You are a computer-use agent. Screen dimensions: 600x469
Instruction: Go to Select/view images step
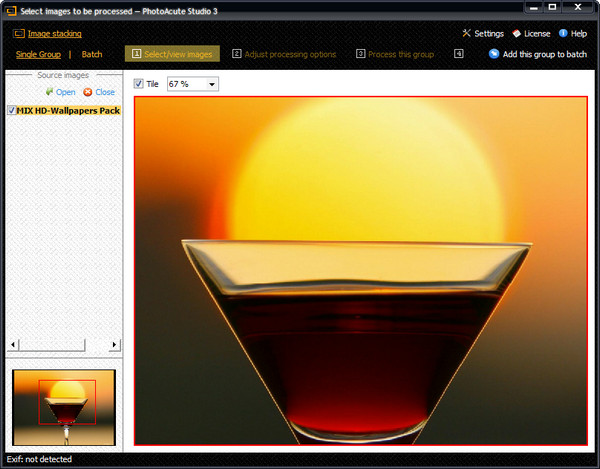172,54
